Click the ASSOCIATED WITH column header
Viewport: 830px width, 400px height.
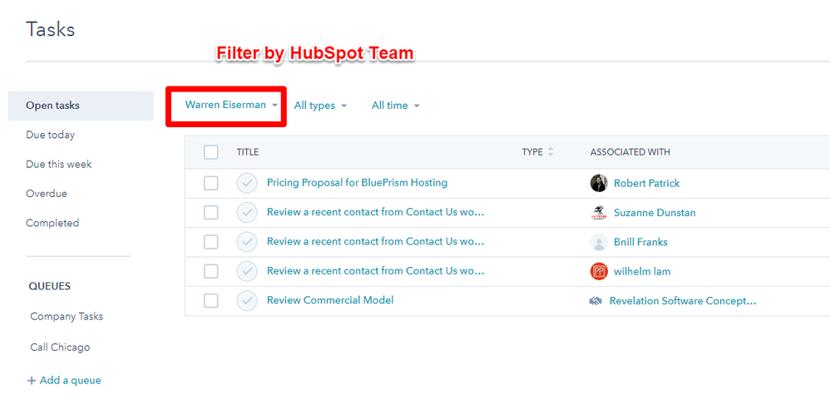tap(630, 152)
